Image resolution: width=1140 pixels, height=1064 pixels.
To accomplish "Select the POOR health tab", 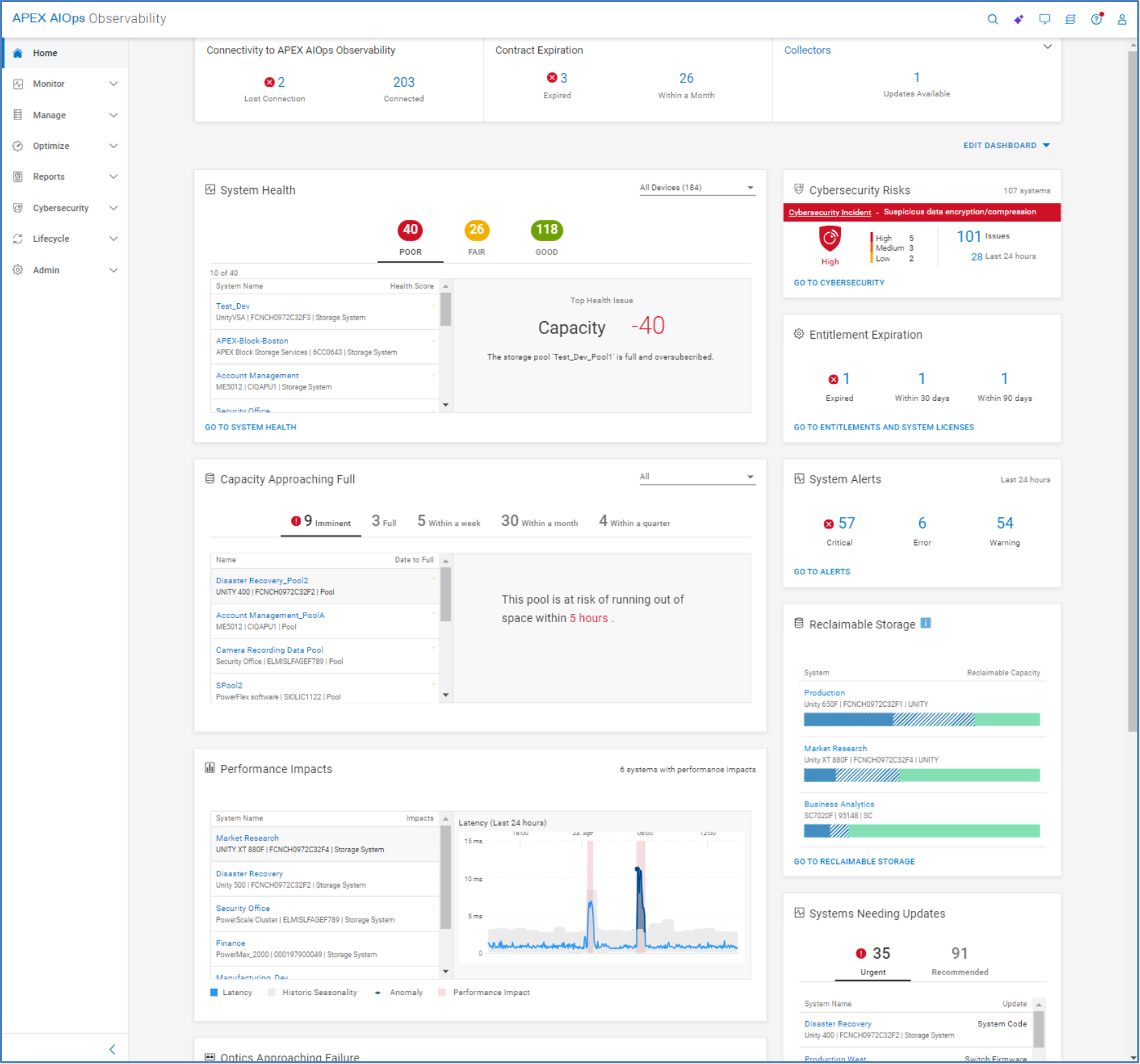I will point(411,240).
